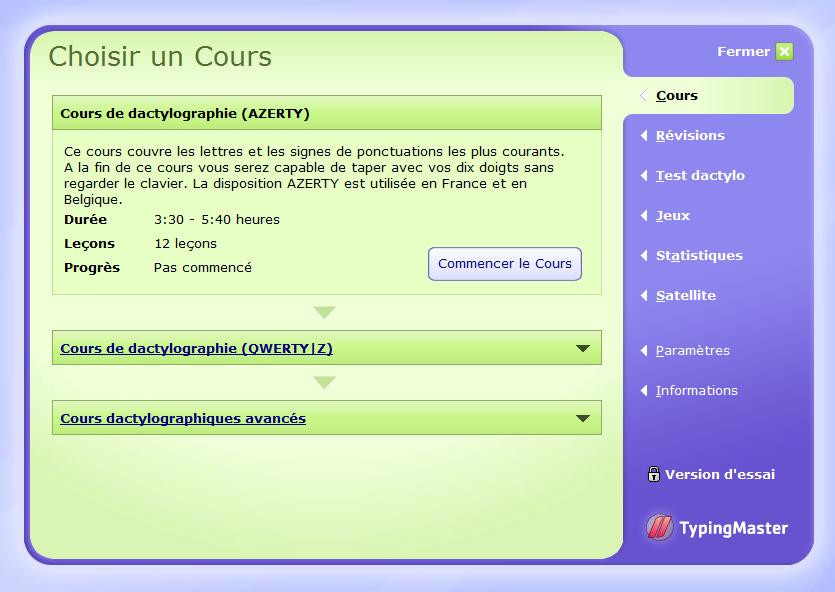This screenshot has width=835, height=592.
Task: Click the arrow icon beside Jeux
Action: tap(644, 215)
